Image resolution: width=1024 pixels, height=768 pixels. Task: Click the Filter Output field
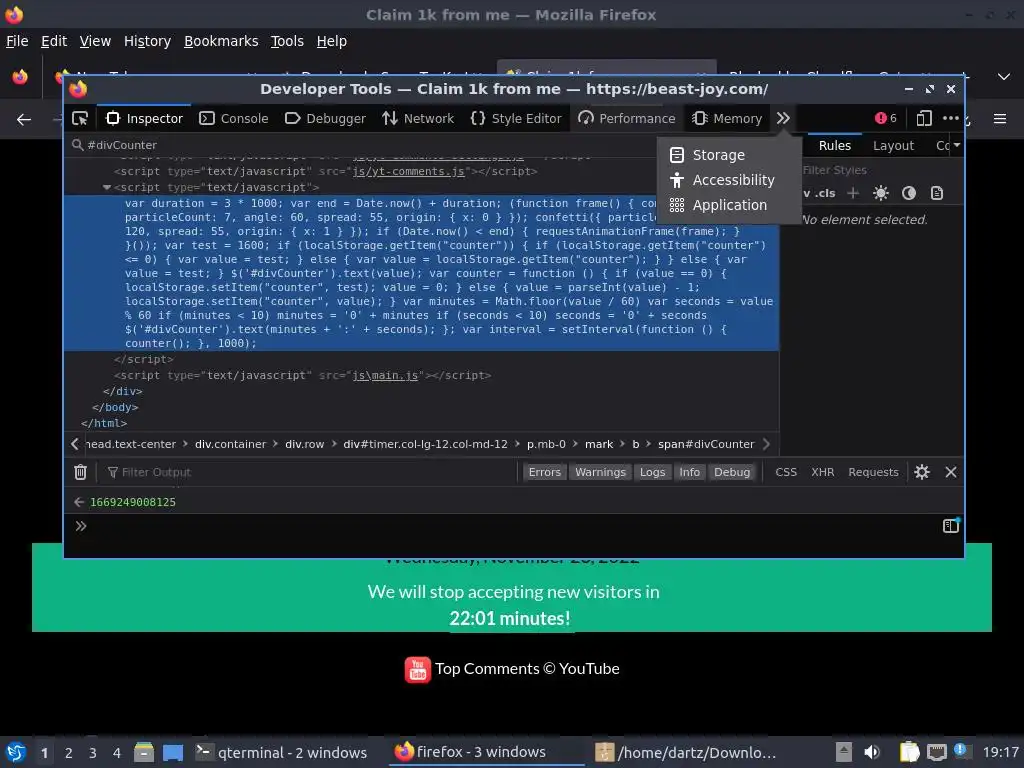[310, 472]
